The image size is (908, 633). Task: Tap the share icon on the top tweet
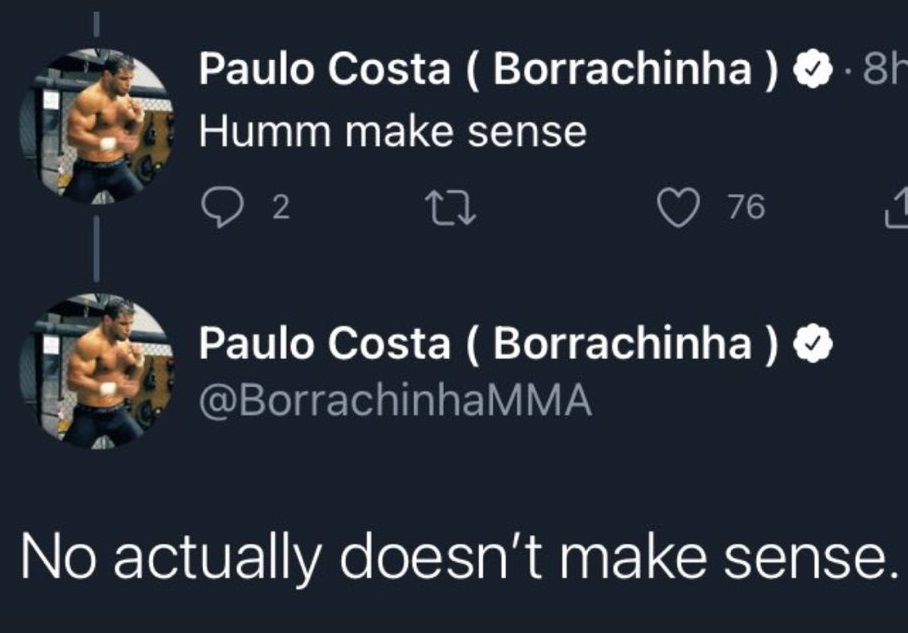(x=896, y=208)
